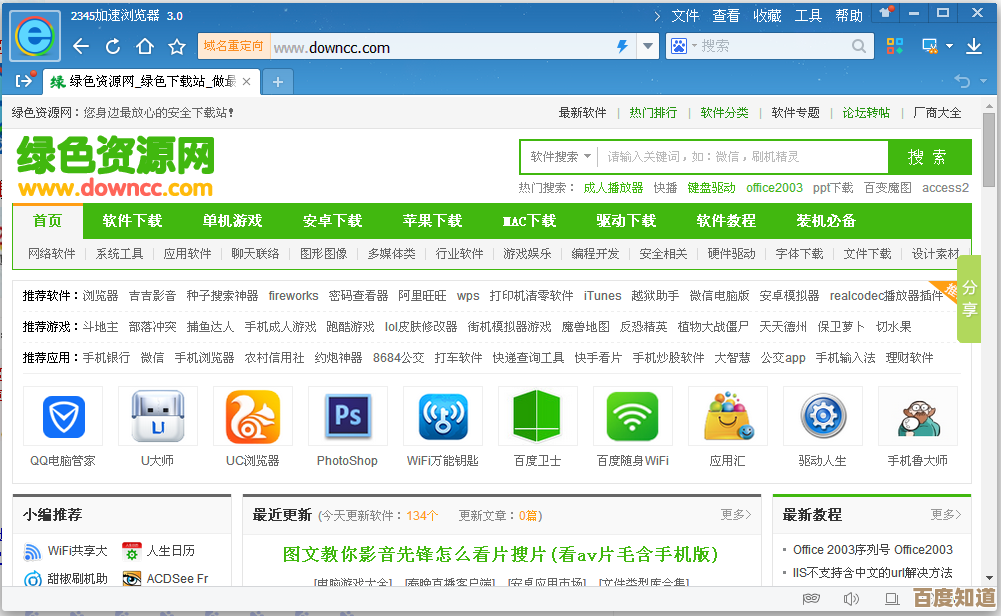Click the WiFi万能钥匙 app icon

(442, 417)
